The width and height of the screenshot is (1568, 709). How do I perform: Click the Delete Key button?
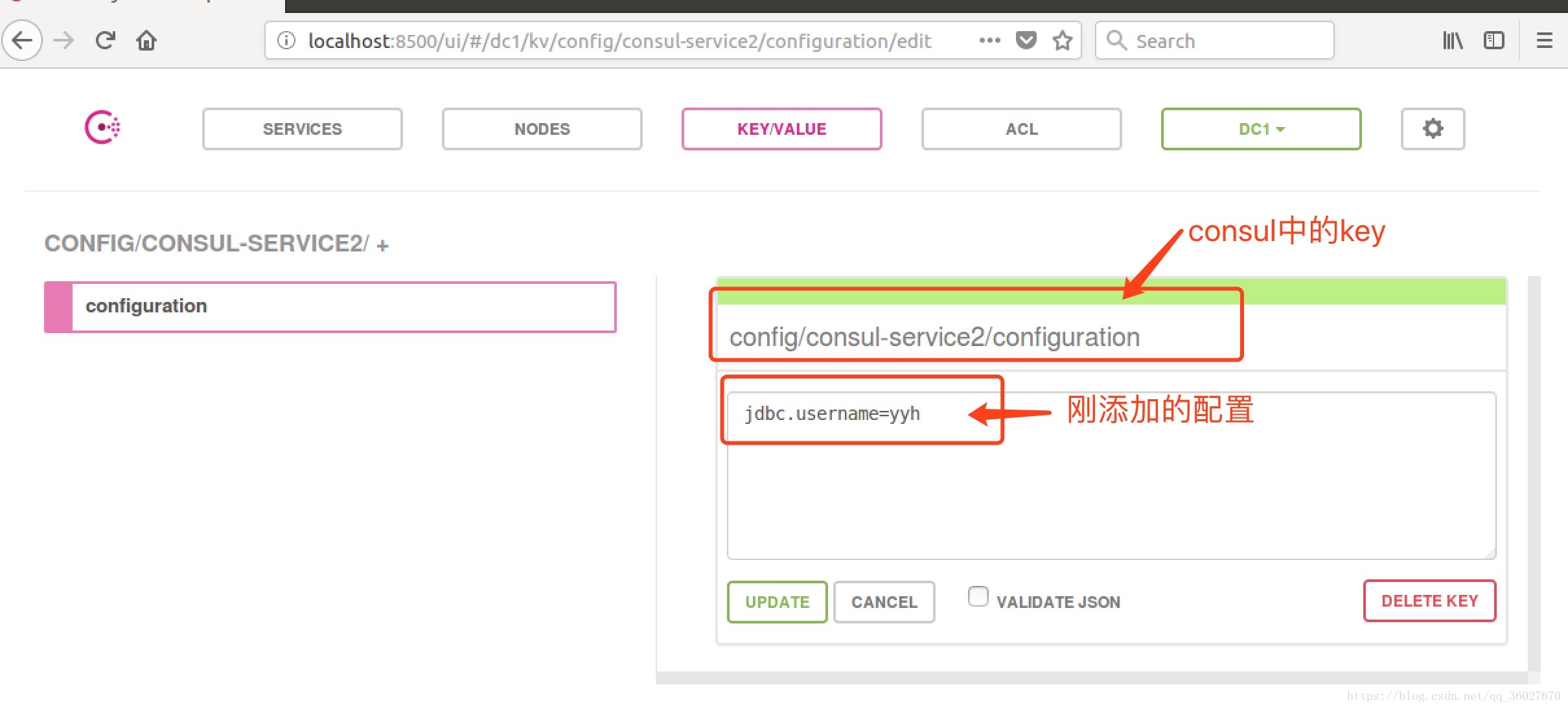pos(1429,601)
